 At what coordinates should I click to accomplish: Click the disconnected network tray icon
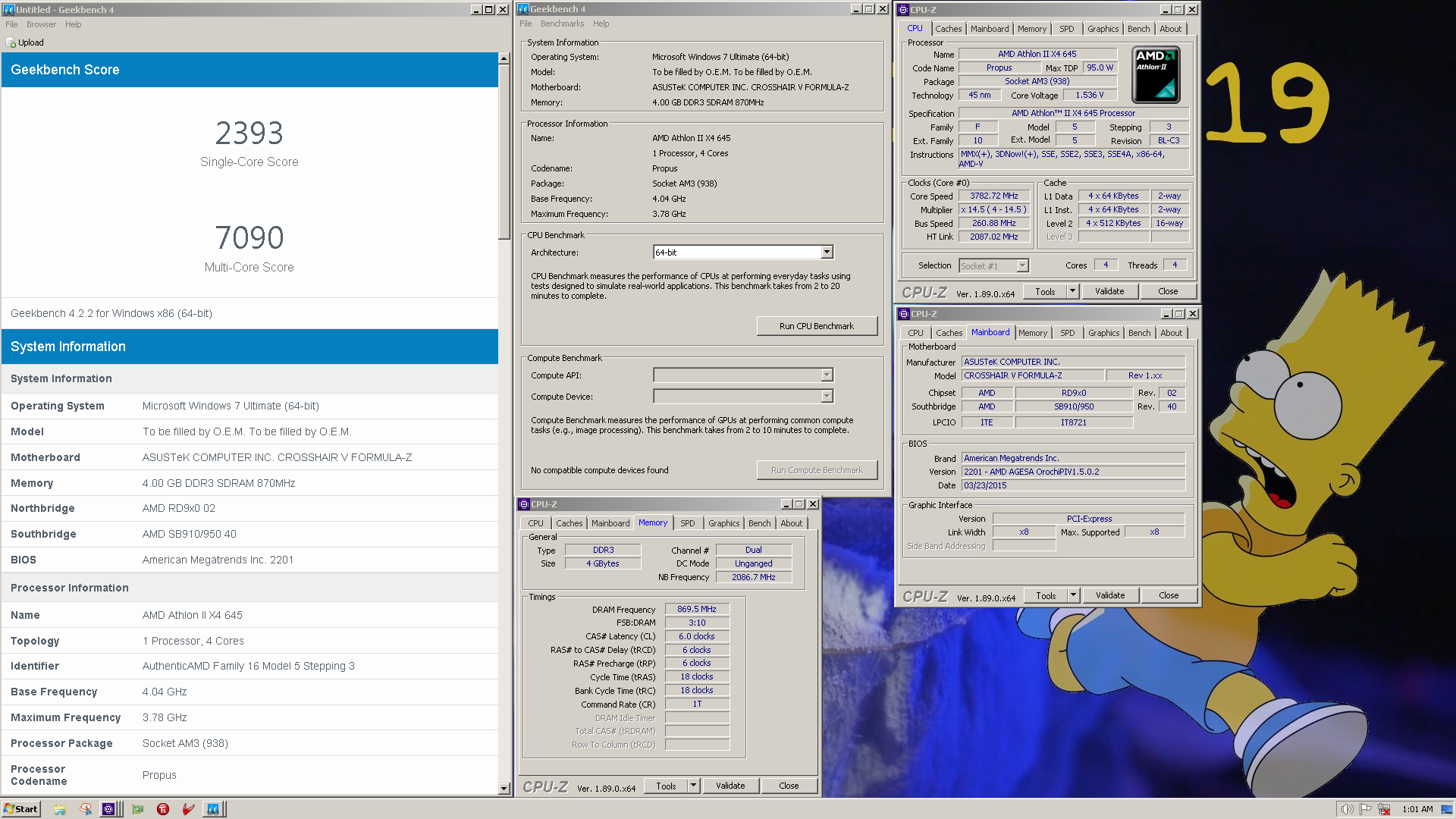1384,809
